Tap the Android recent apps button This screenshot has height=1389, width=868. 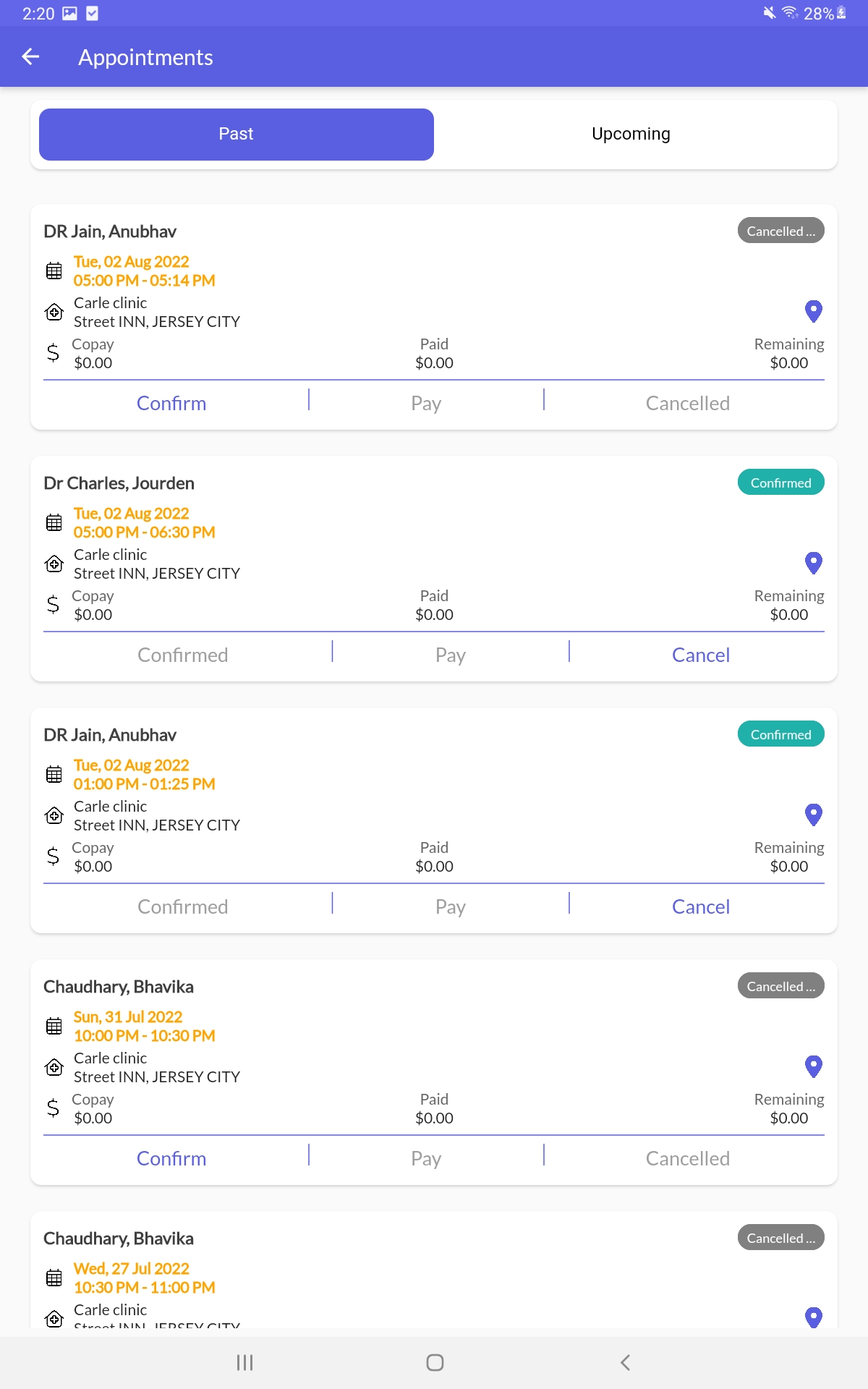pos(244,1362)
